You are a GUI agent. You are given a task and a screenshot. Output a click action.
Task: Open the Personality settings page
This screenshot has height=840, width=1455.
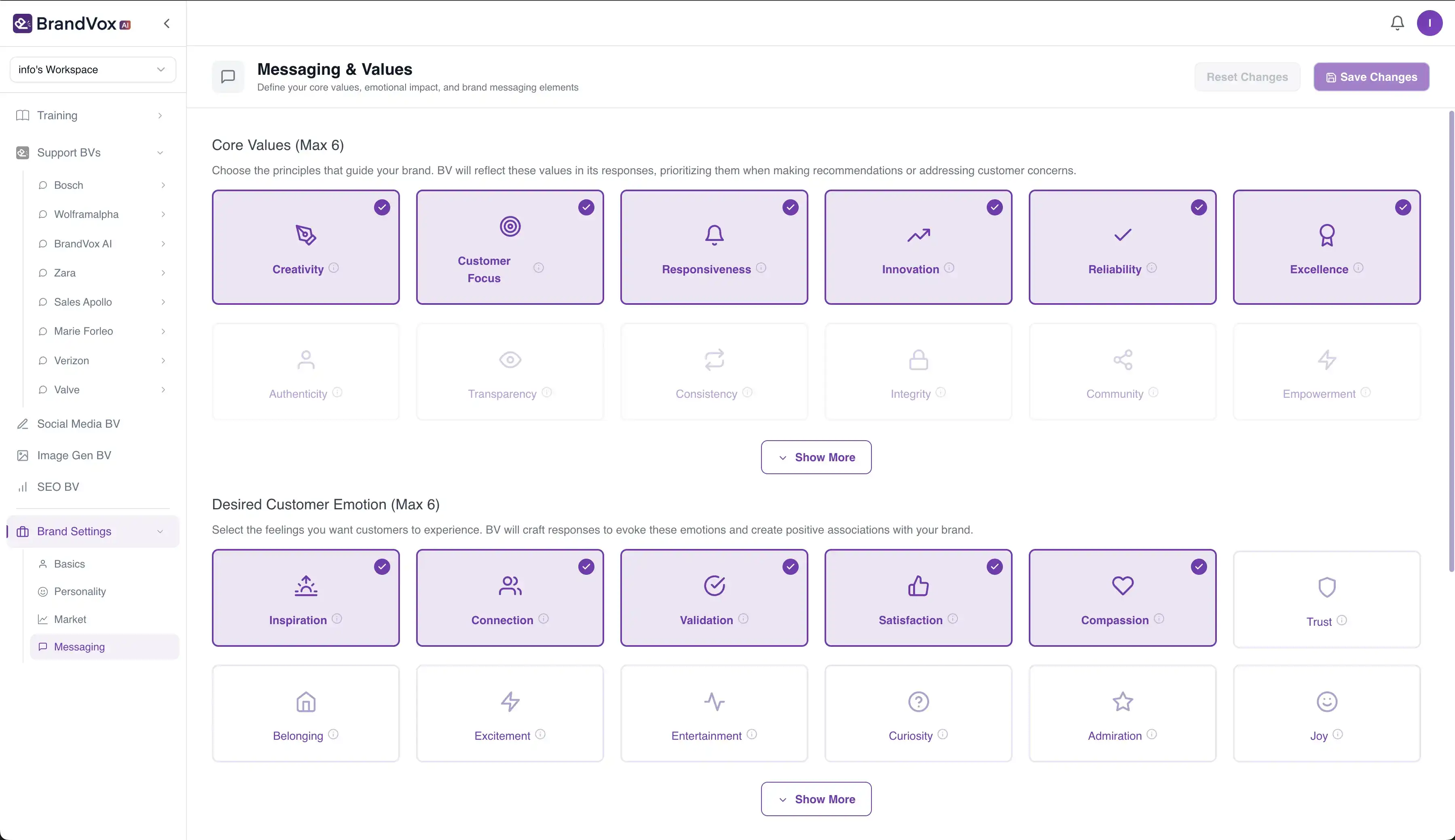80,591
